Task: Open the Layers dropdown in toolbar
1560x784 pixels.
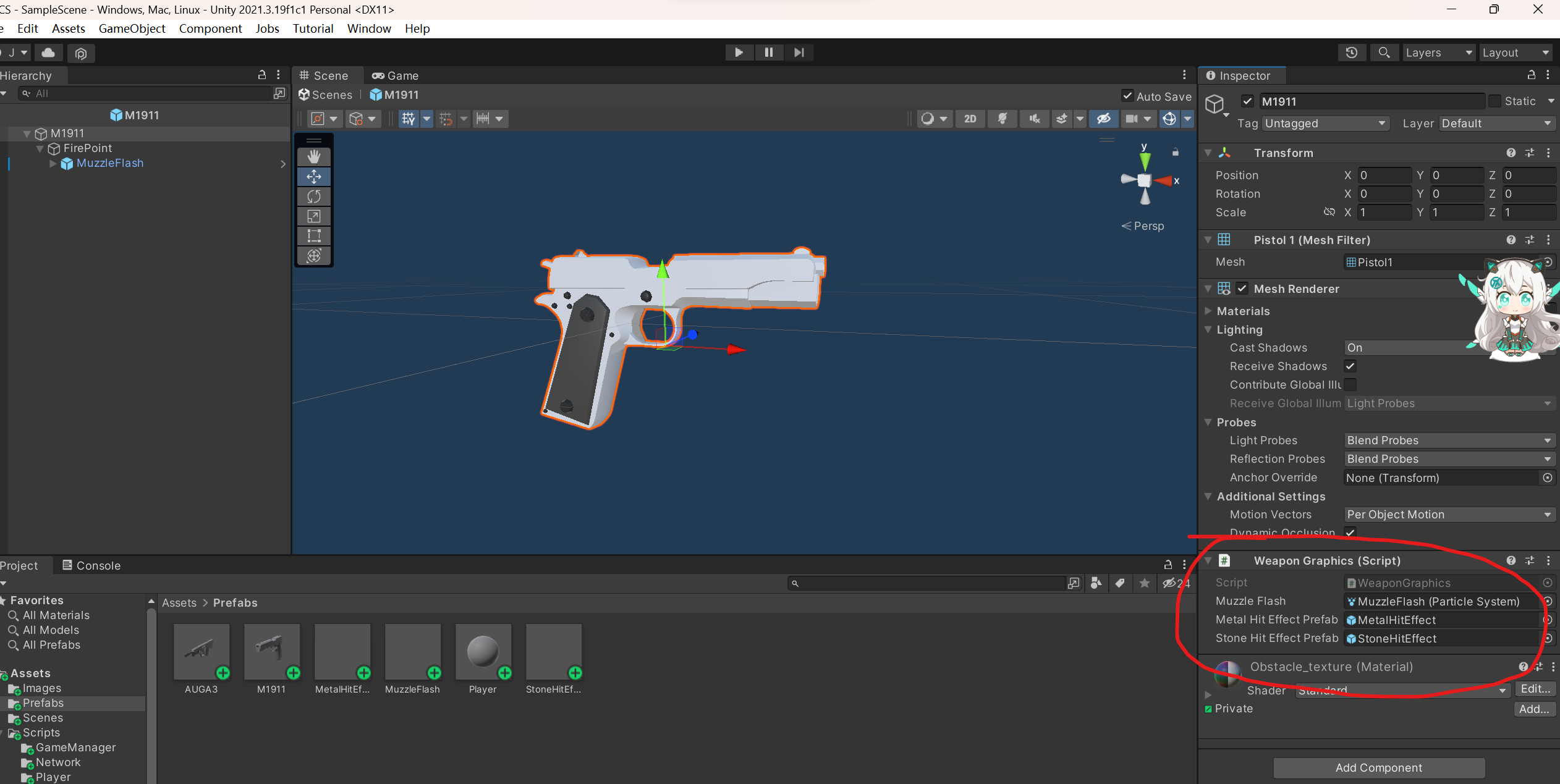Action: pos(1439,53)
